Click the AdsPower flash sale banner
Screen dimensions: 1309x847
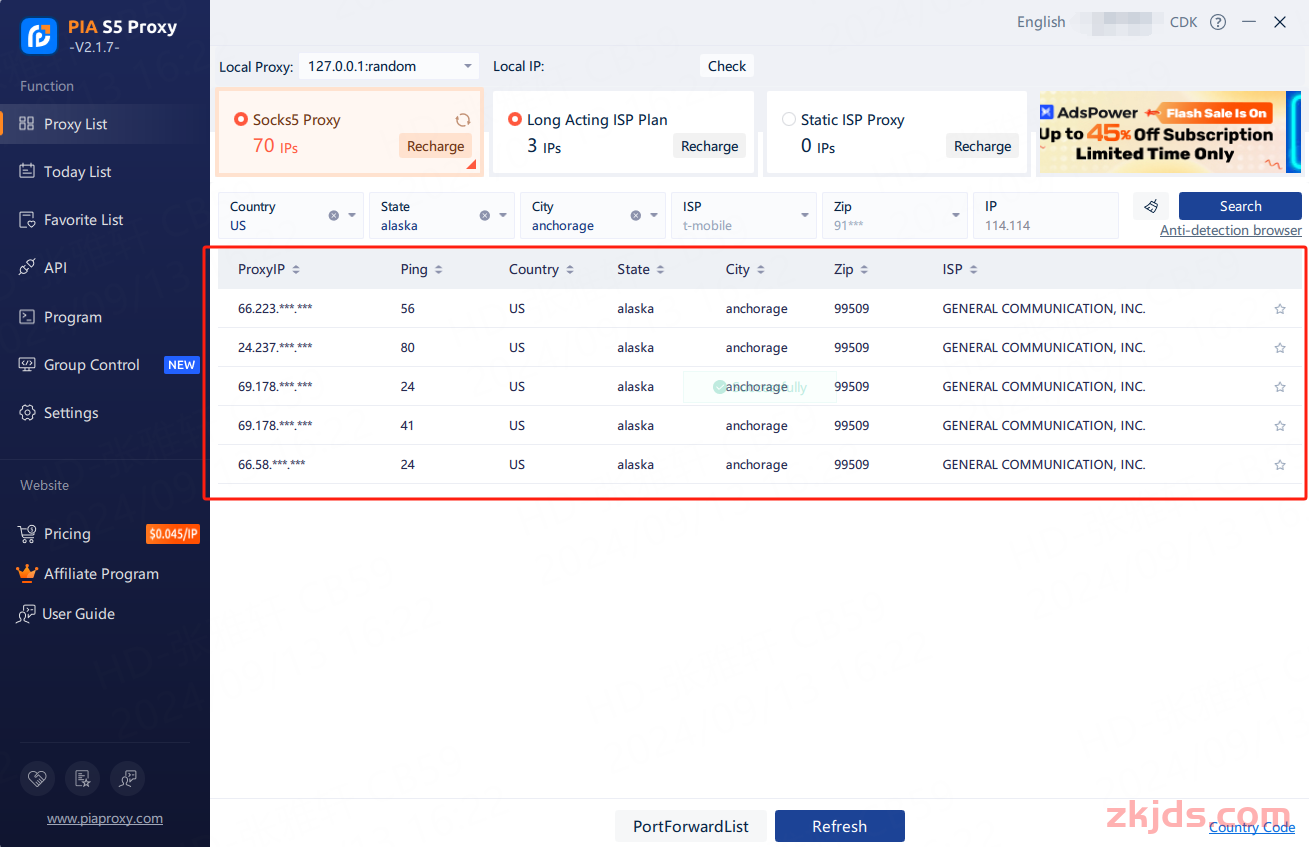click(x=1170, y=133)
